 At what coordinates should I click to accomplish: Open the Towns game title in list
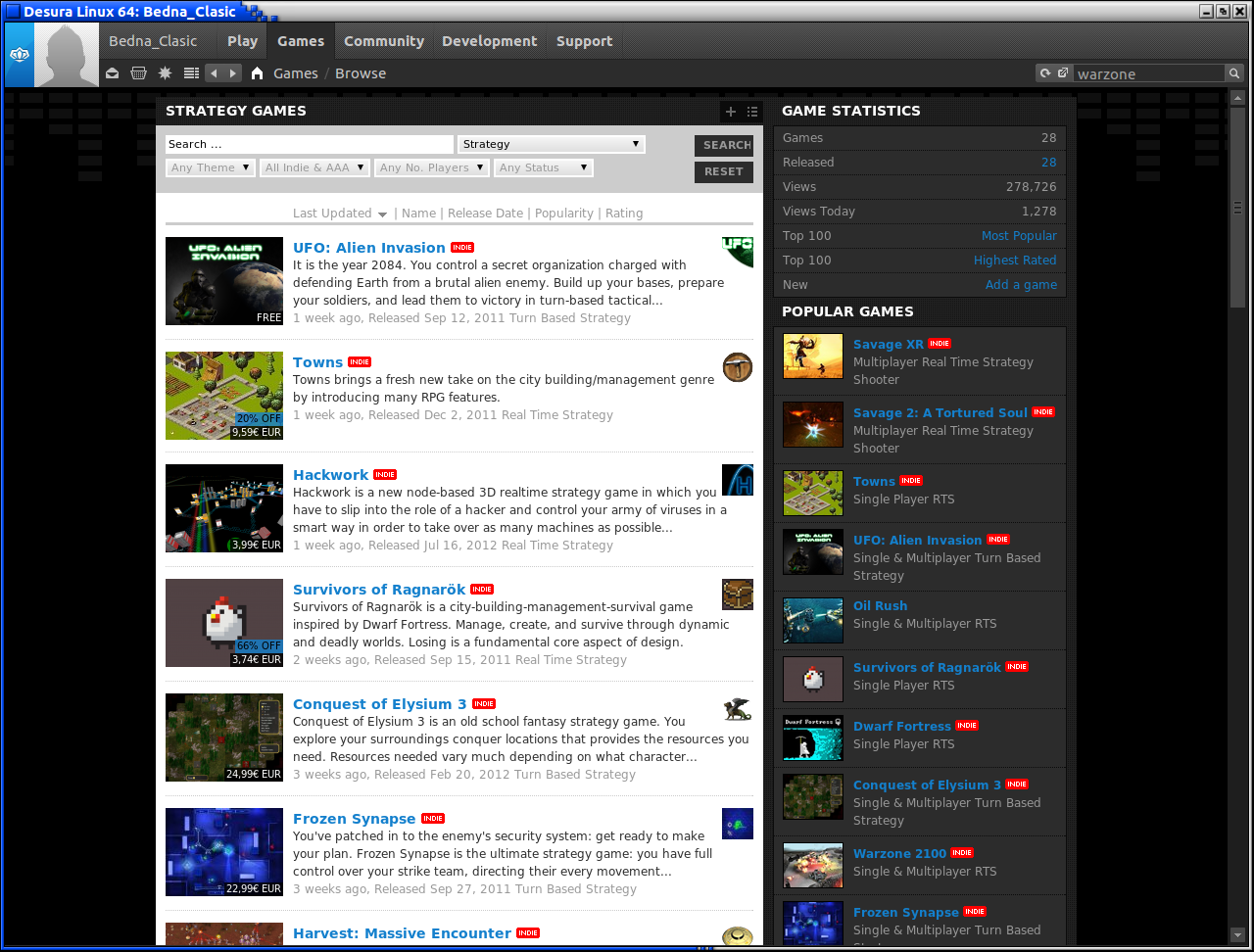coord(317,362)
